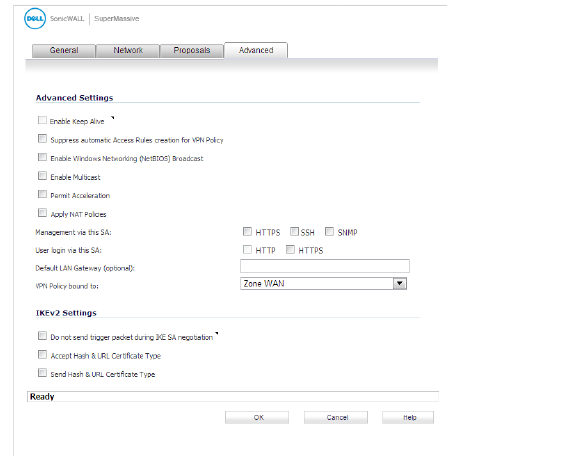Switch to the General tab
The image size is (576, 463).
point(64,50)
